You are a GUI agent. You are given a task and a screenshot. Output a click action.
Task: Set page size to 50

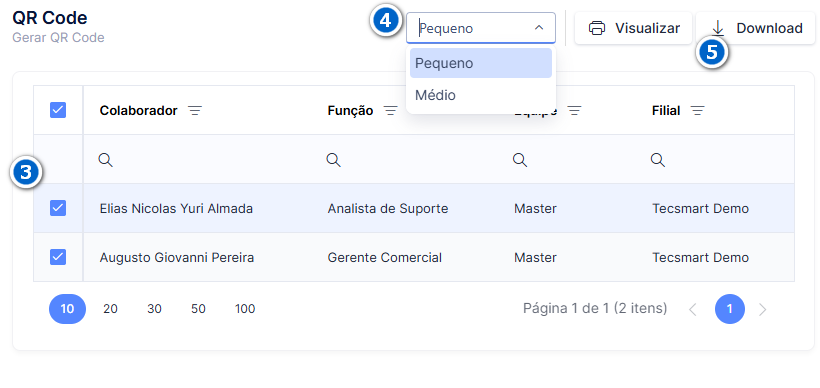[x=198, y=309]
